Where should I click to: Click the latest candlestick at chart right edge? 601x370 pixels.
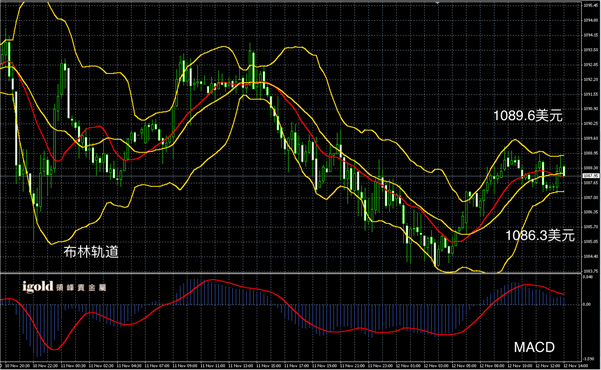[564, 171]
